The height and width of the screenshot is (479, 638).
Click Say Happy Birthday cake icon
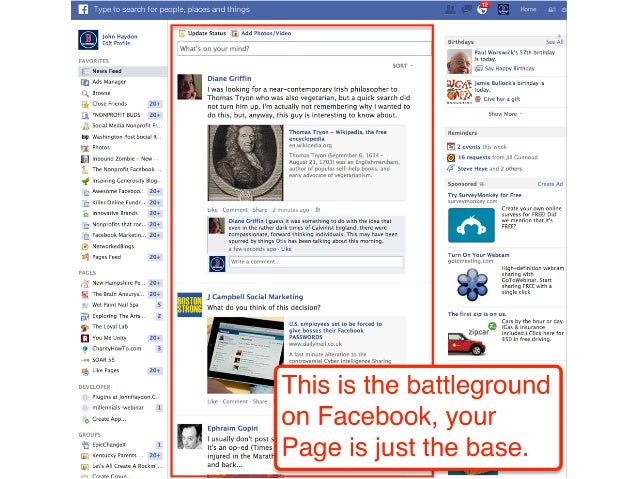tap(479, 68)
